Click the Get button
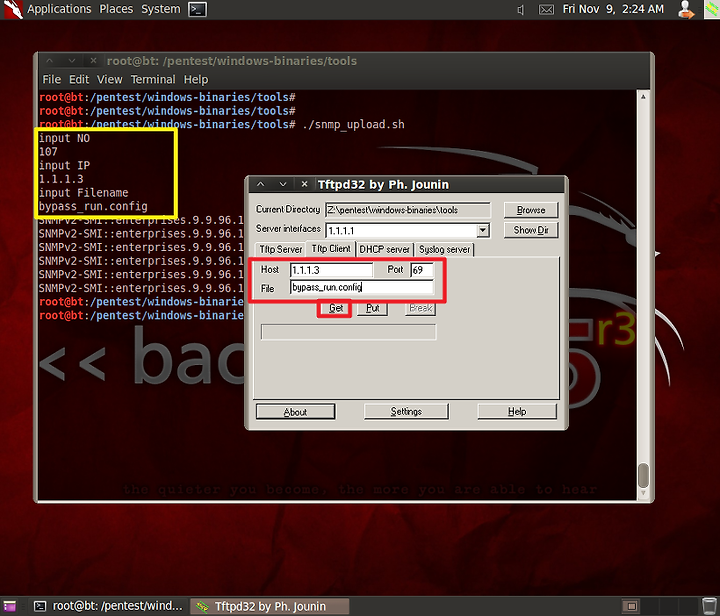Image resolution: width=720 pixels, height=616 pixels. [336, 308]
